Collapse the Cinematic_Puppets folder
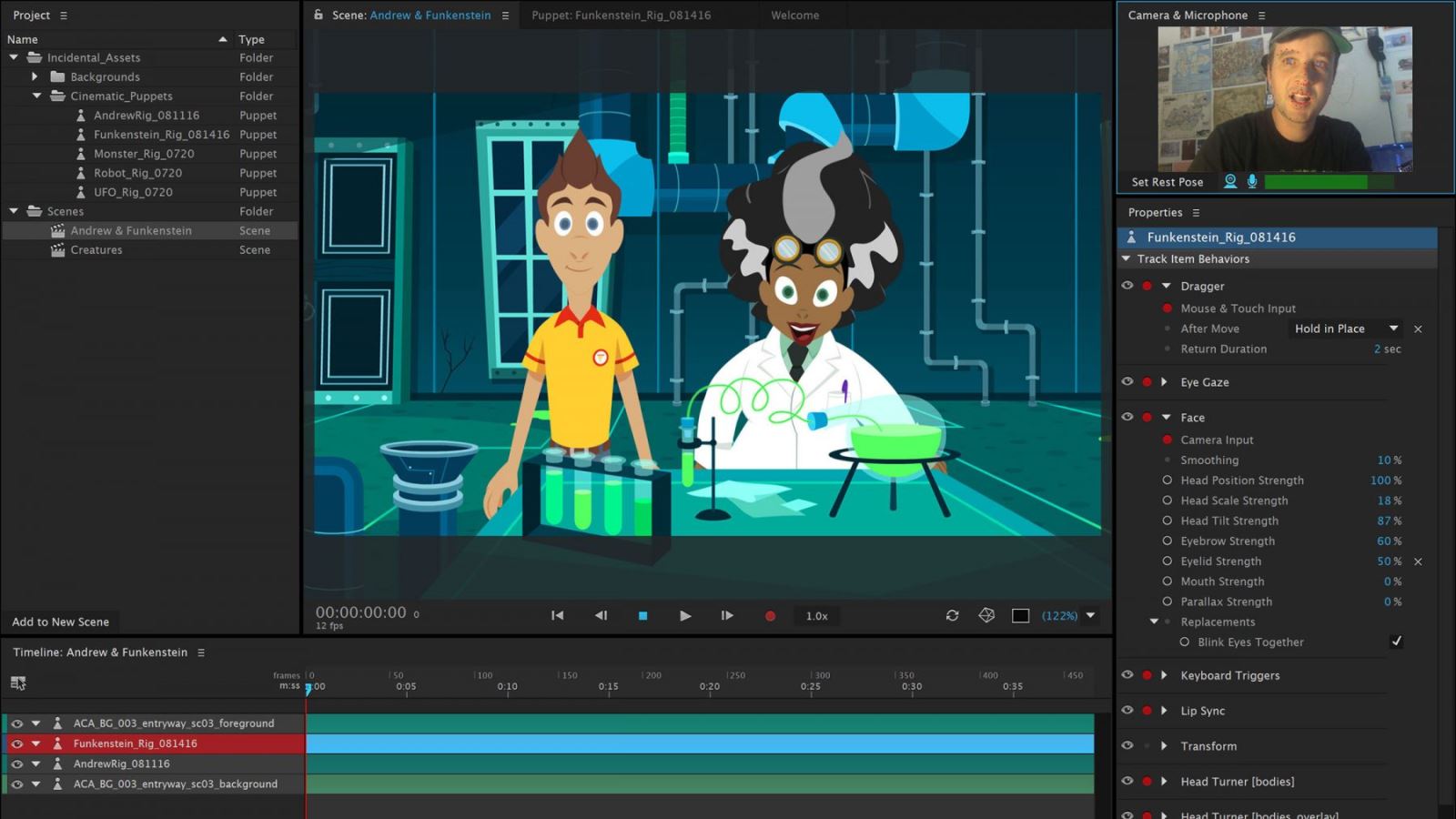Image resolution: width=1456 pixels, height=819 pixels. (x=36, y=96)
